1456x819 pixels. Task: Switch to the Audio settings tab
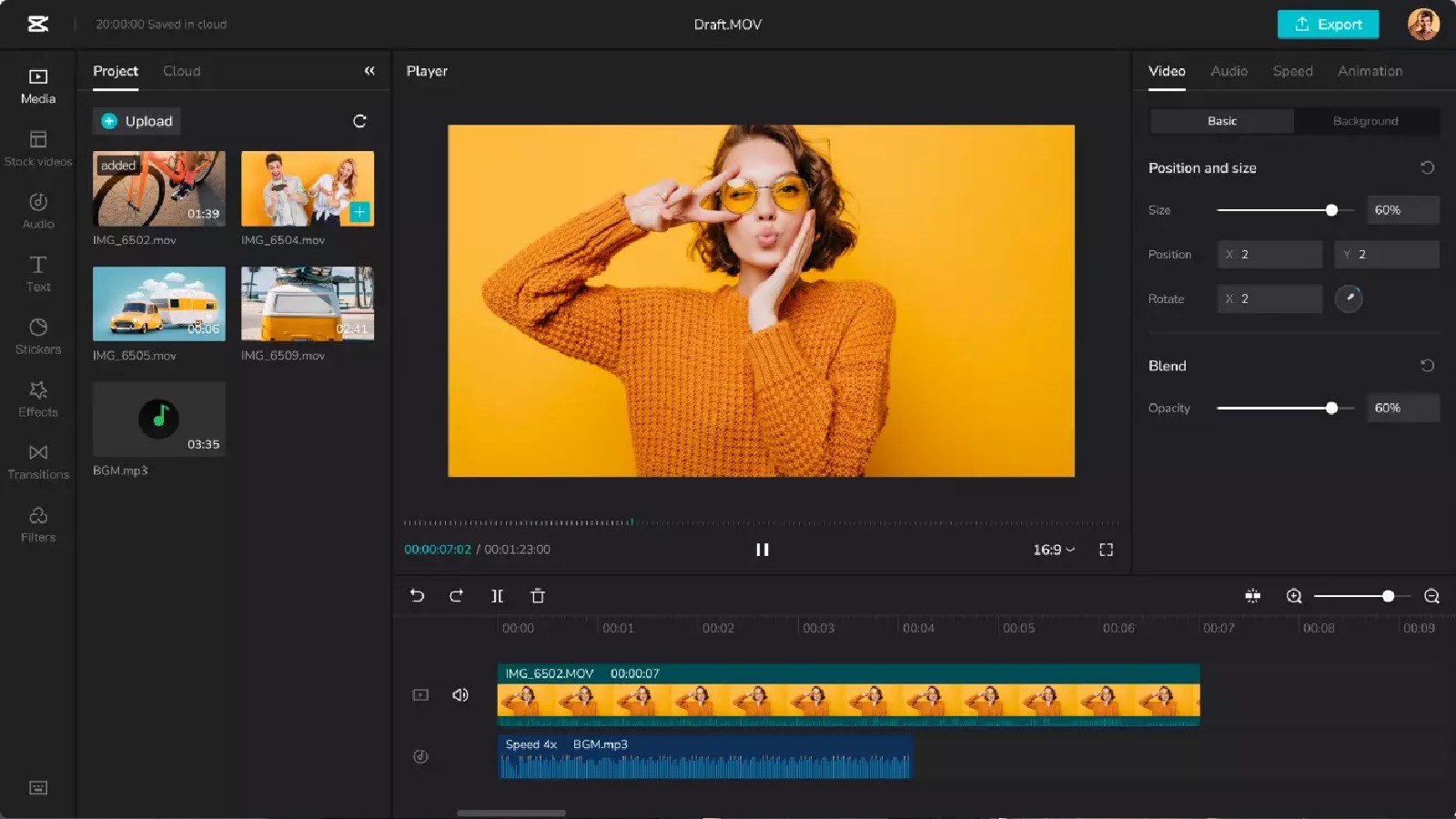click(x=1228, y=71)
